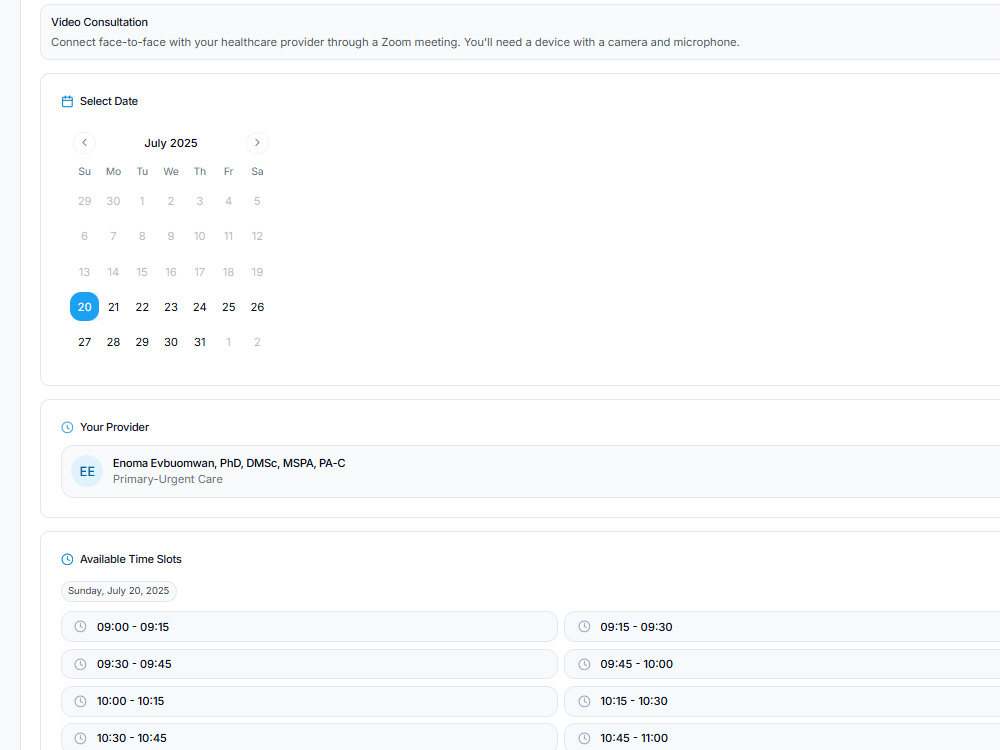
Task: Click the Primary-Urgent Care specialty text
Action: tap(168, 479)
